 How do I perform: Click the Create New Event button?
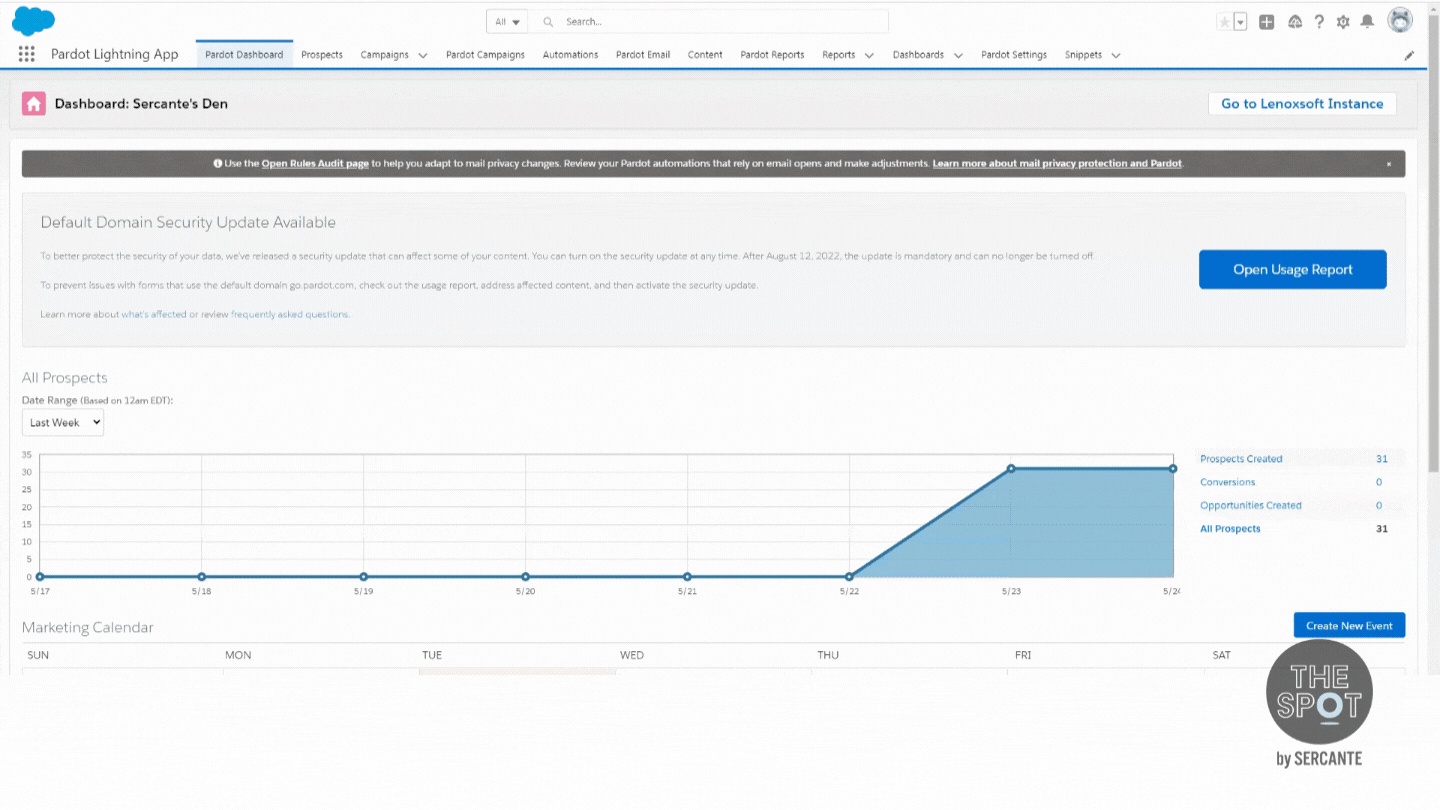point(1349,626)
